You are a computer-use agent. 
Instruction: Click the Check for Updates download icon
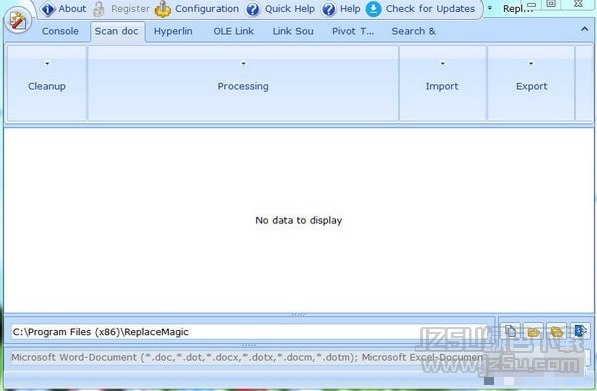click(x=373, y=9)
